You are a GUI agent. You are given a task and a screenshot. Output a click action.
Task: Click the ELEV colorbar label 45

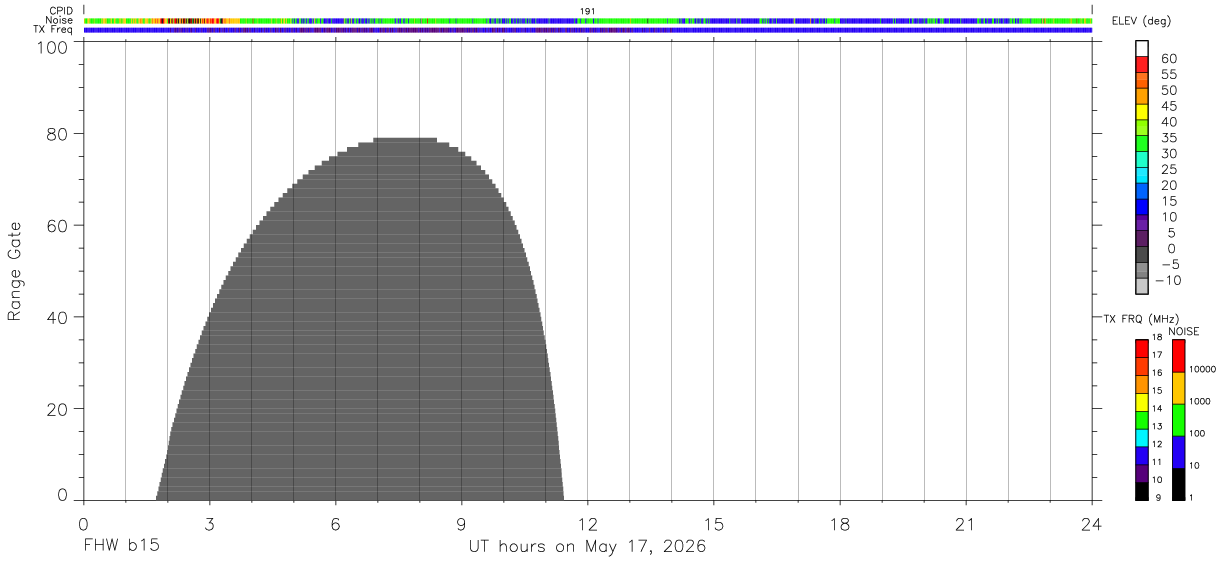pos(1169,106)
